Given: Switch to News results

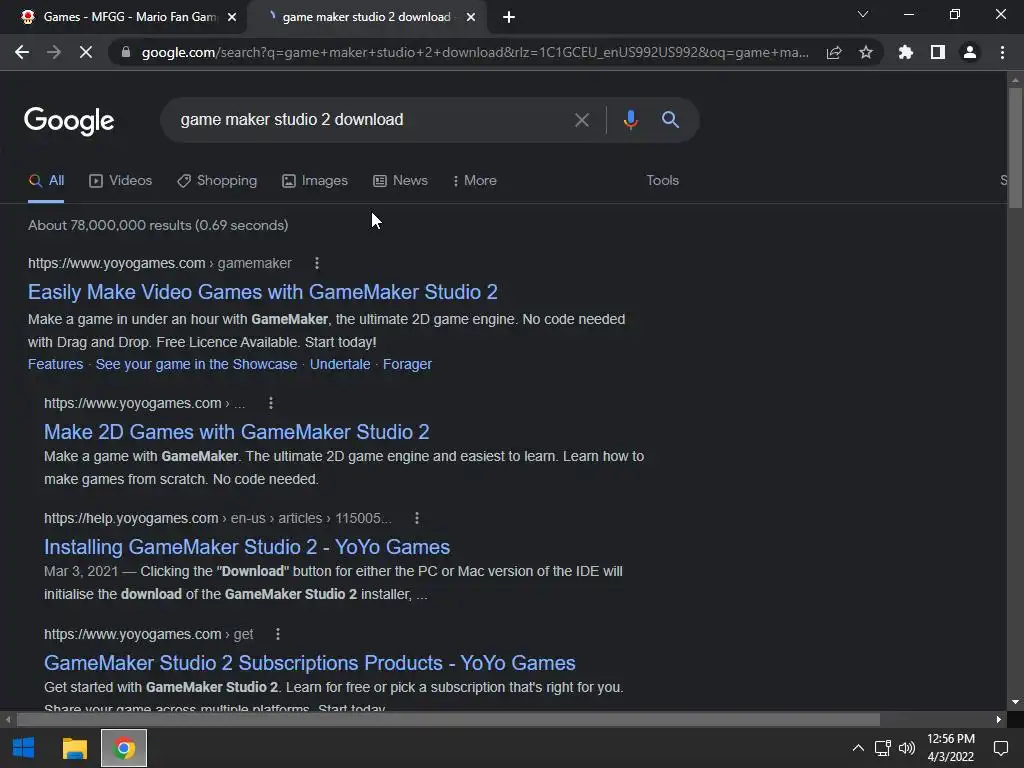Looking at the screenshot, I should point(400,180).
